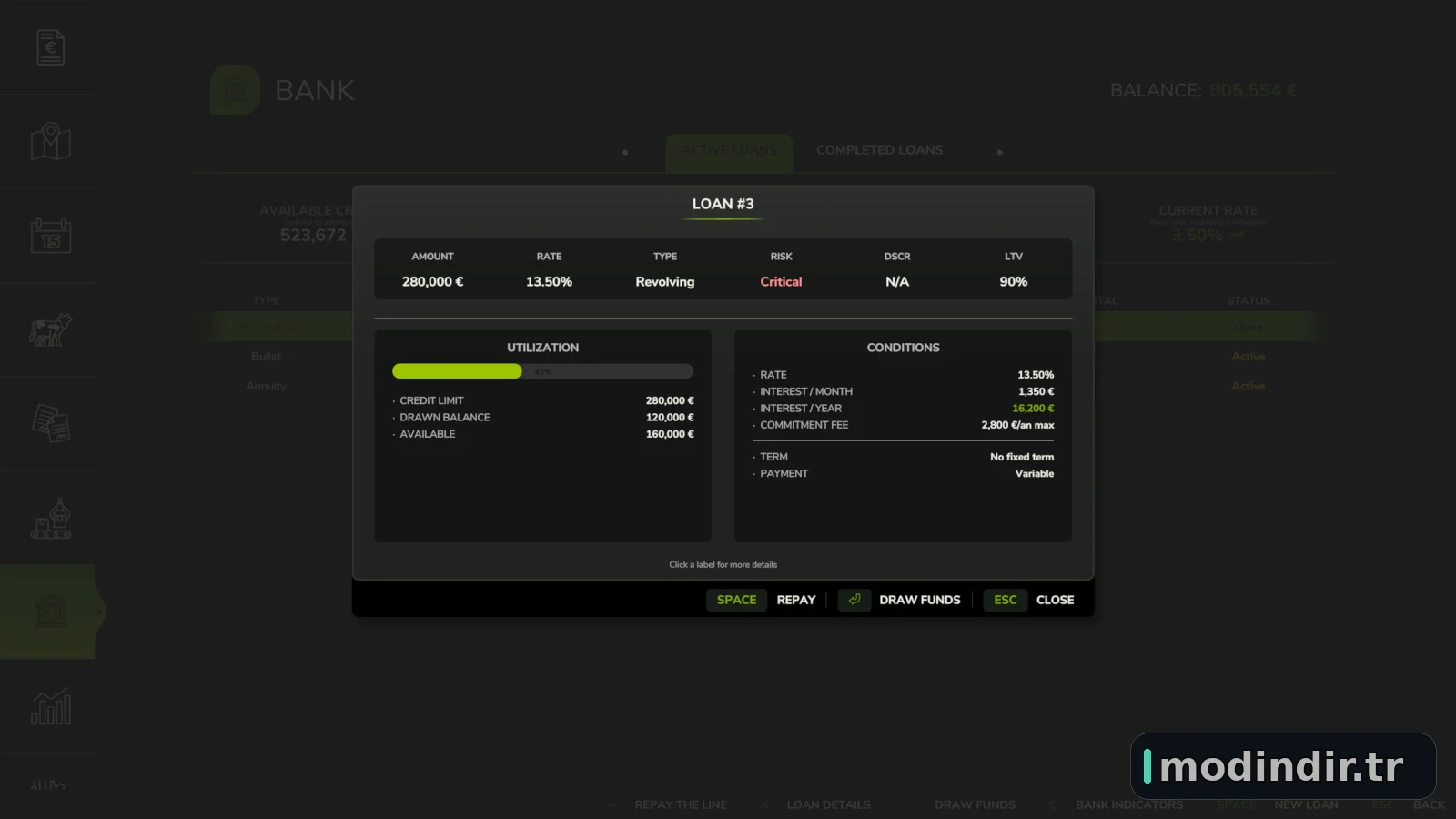The width and height of the screenshot is (1456, 819).
Task: Open the map icon in sidebar
Action: point(51,141)
